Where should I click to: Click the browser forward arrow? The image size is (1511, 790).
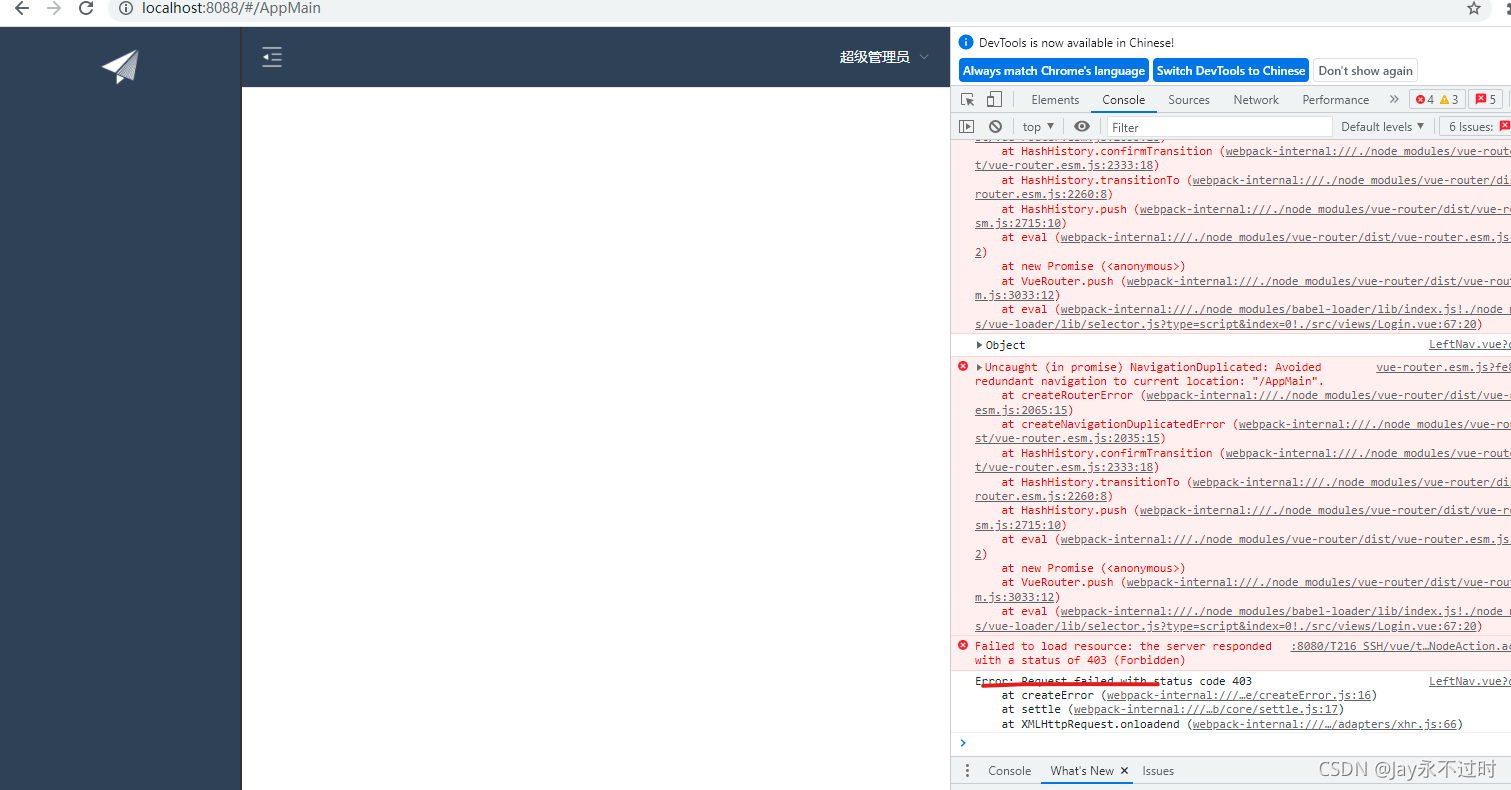(54, 8)
